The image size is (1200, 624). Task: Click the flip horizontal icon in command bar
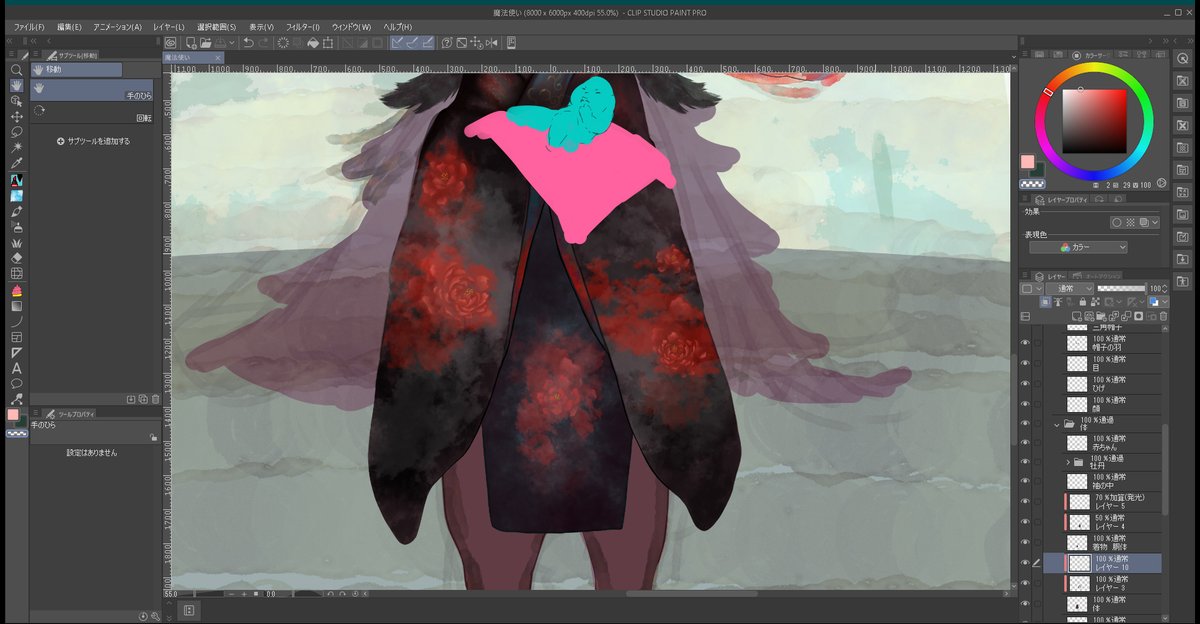click(x=490, y=43)
